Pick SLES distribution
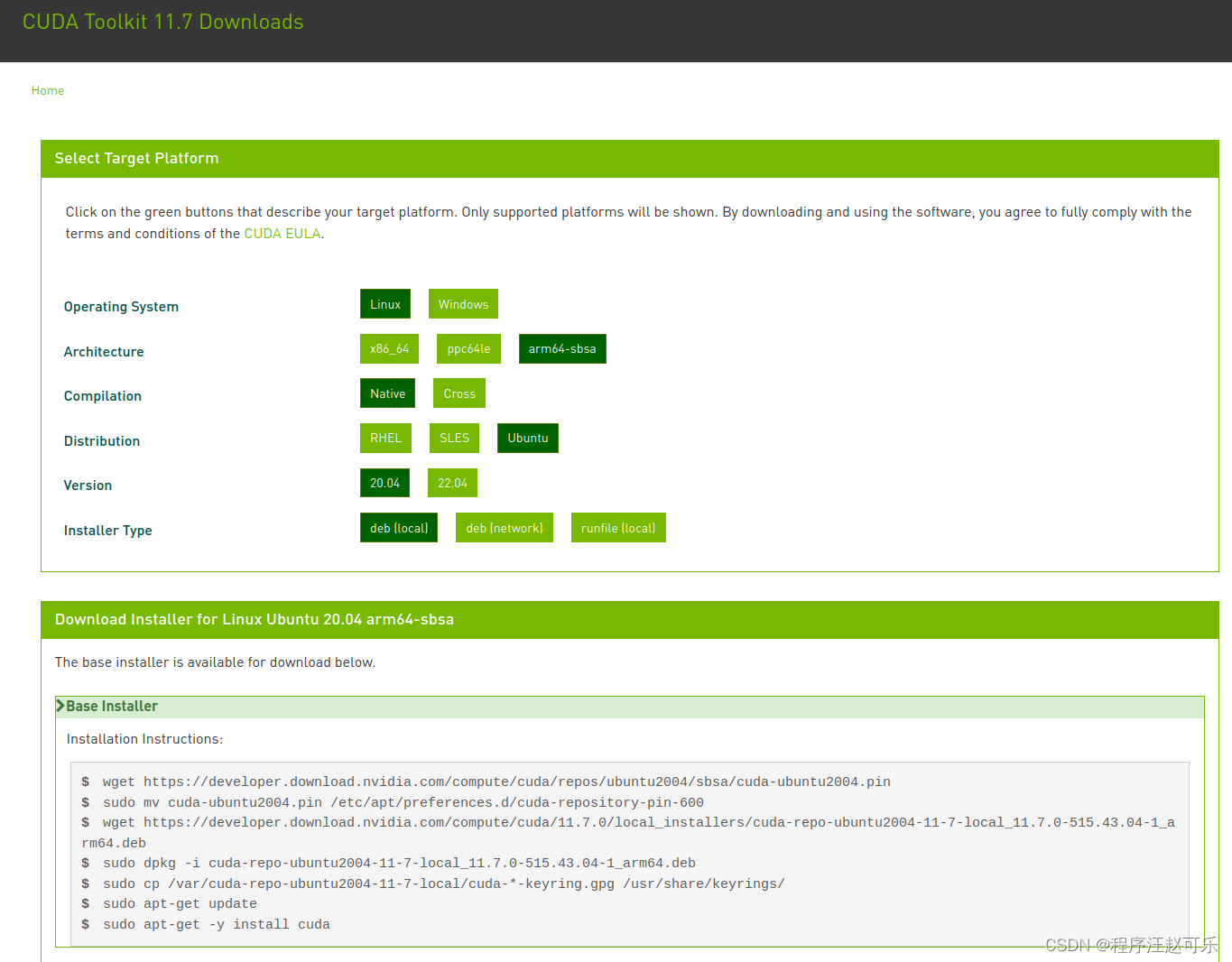1232x962 pixels. [x=454, y=439]
